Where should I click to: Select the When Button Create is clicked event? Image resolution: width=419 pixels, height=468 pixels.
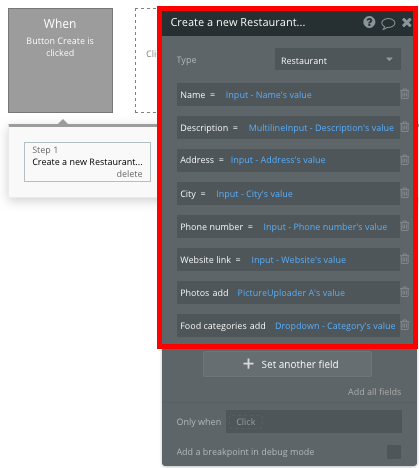pos(60,60)
